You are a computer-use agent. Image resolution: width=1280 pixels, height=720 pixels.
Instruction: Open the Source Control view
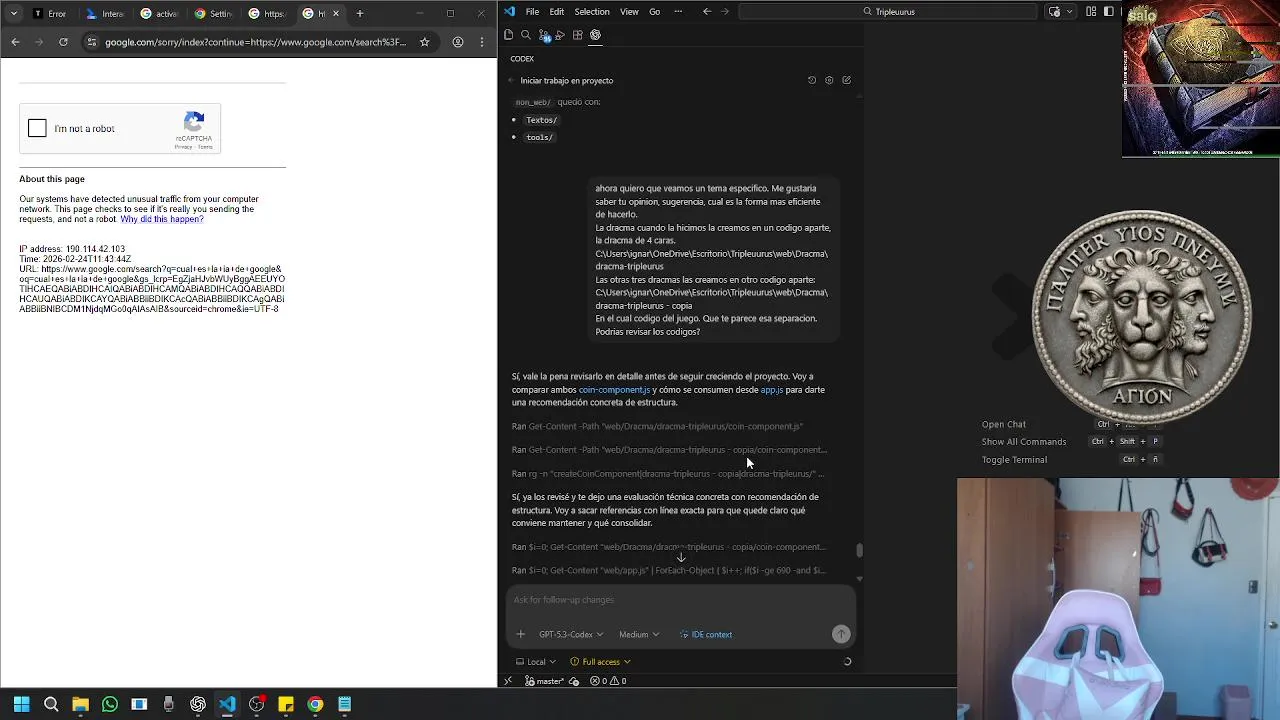pyautogui.click(x=544, y=35)
